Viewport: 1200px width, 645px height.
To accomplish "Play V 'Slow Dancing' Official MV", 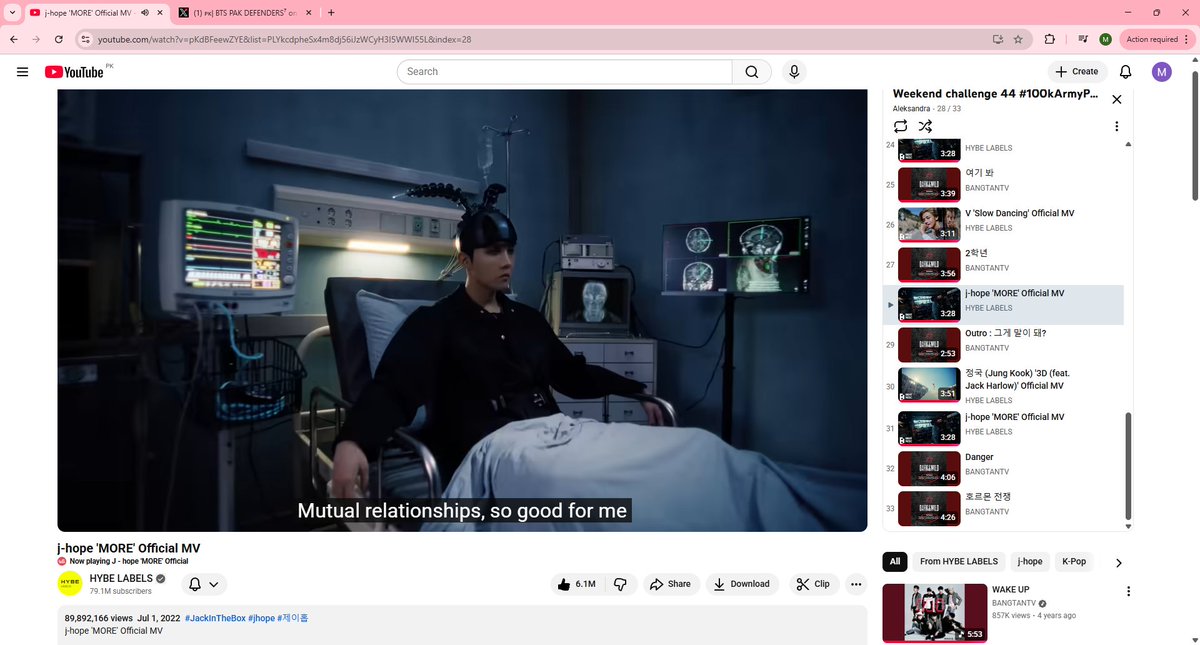I will point(1003,224).
